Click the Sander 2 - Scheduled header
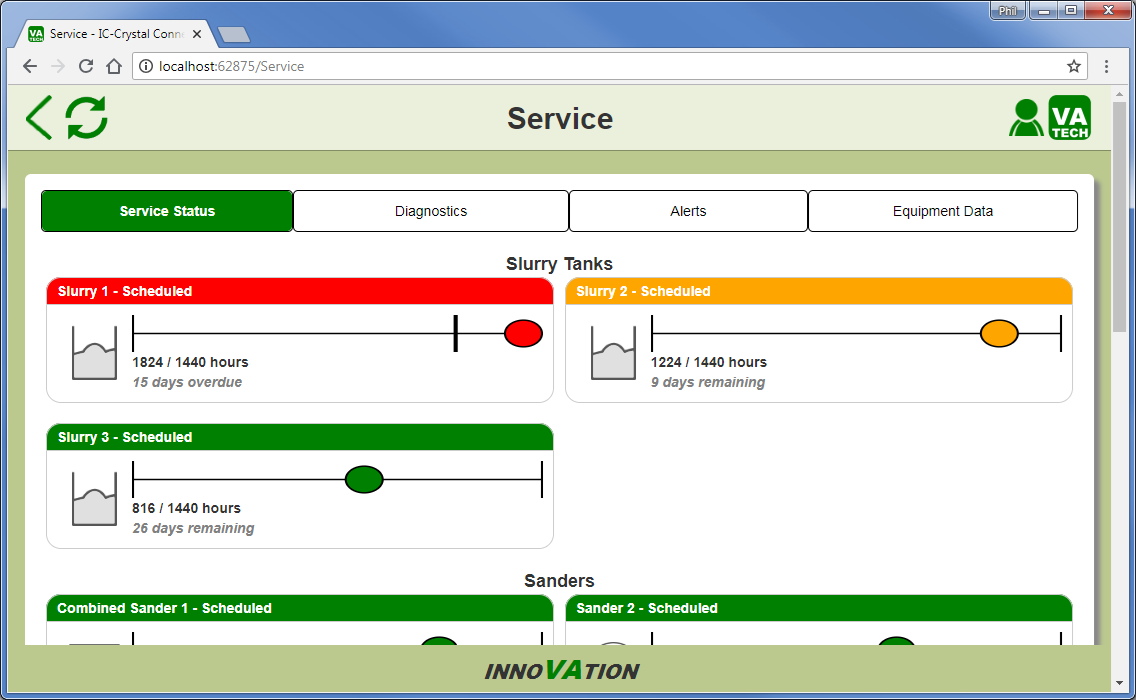The image size is (1136, 700). [818, 608]
